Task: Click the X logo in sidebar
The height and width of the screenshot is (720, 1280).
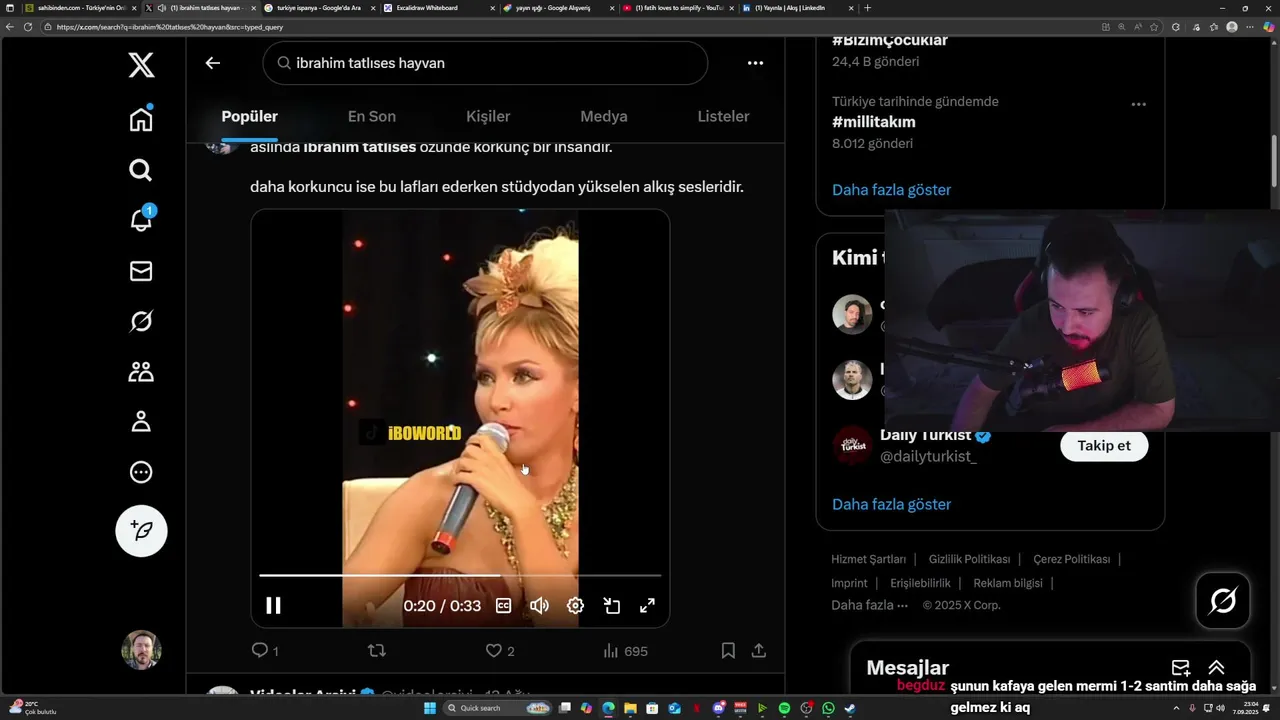Action: coord(141,66)
